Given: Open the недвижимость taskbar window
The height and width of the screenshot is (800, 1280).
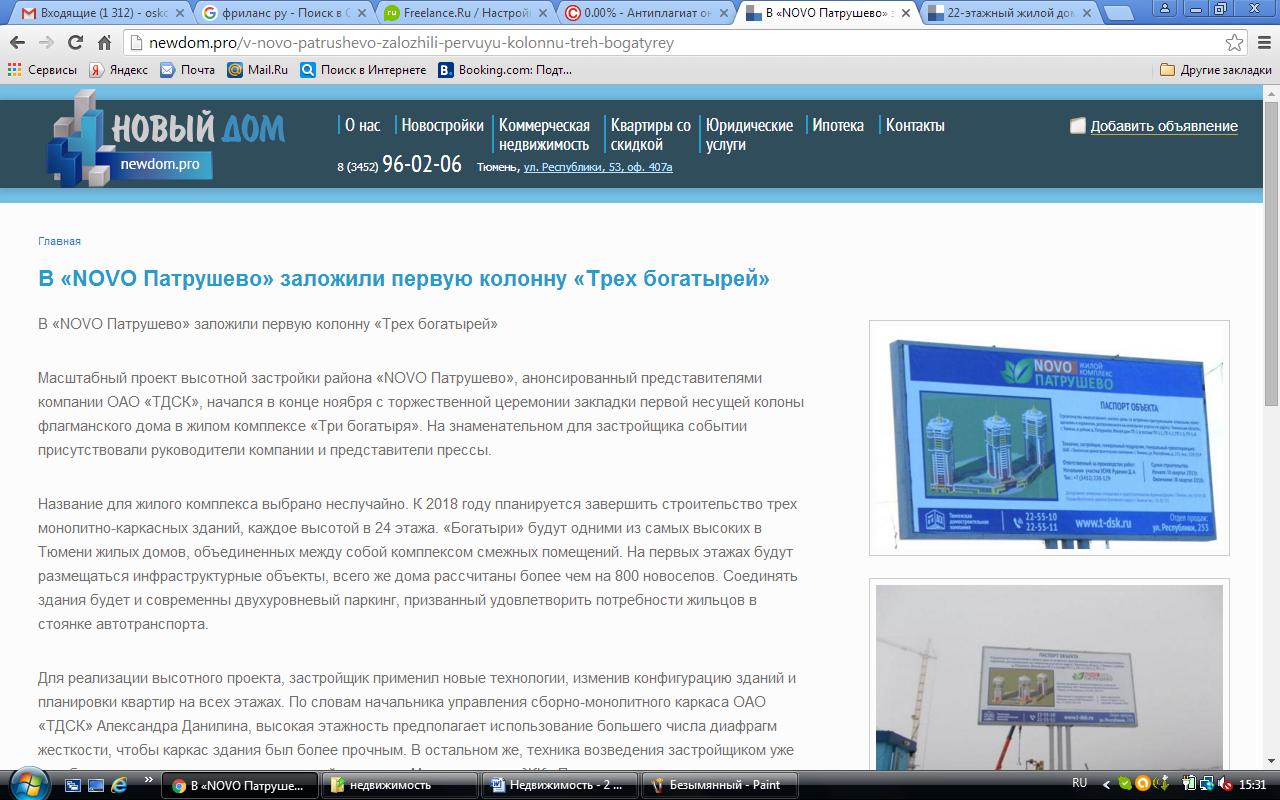Looking at the screenshot, I should point(400,785).
